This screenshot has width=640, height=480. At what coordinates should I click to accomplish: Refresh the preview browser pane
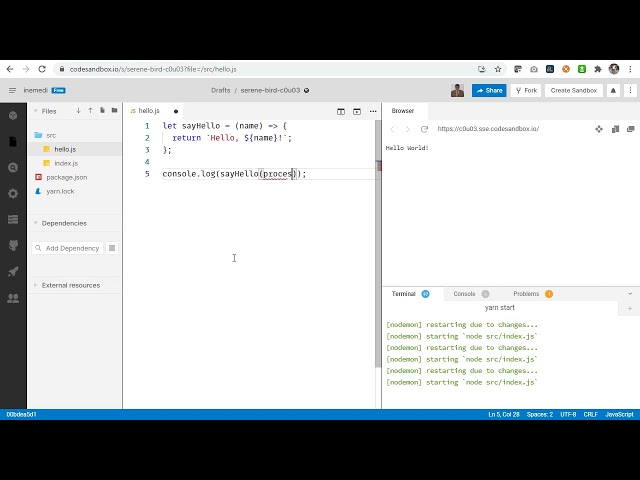(x=424, y=129)
